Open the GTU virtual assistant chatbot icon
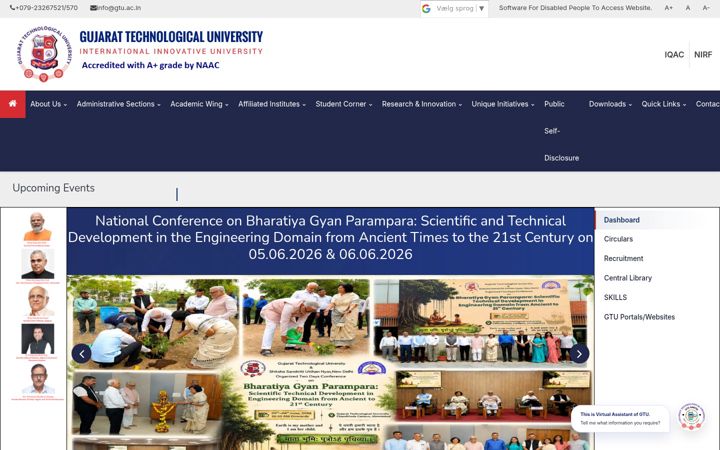The height and width of the screenshot is (450, 720). point(692,416)
